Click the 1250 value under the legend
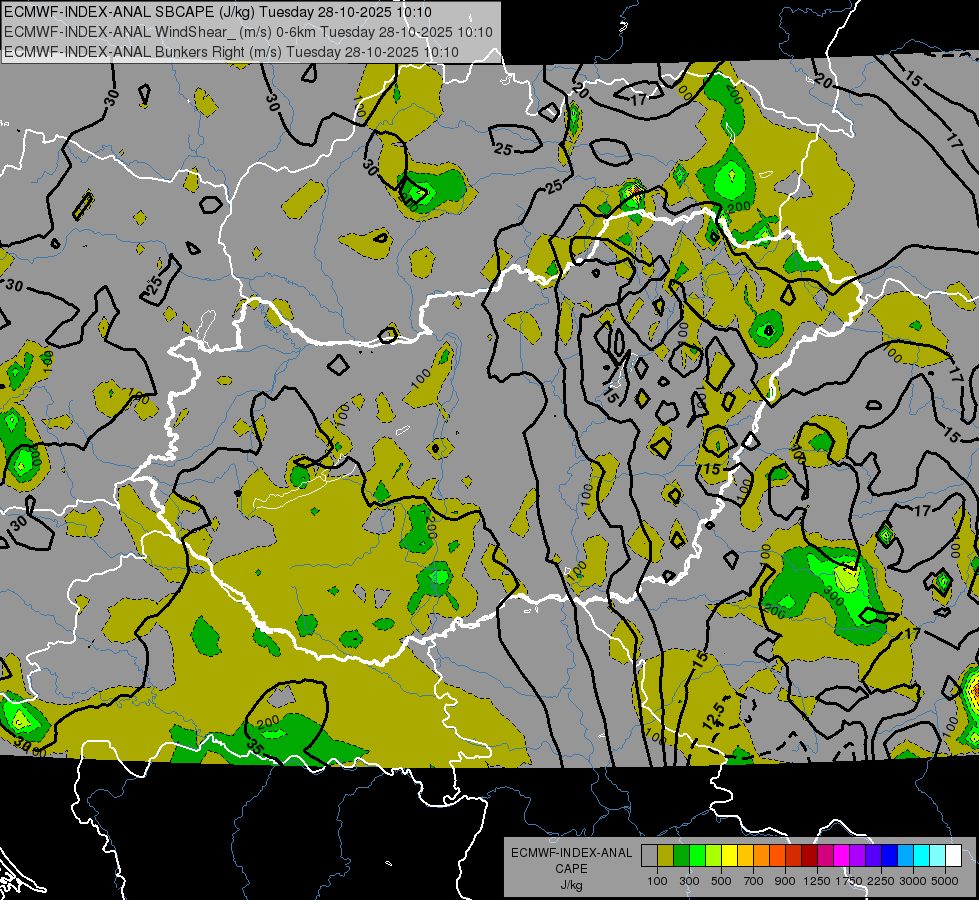Image resolution: width=979 pixels, height=900 pixels. click(x=817, y=881)
